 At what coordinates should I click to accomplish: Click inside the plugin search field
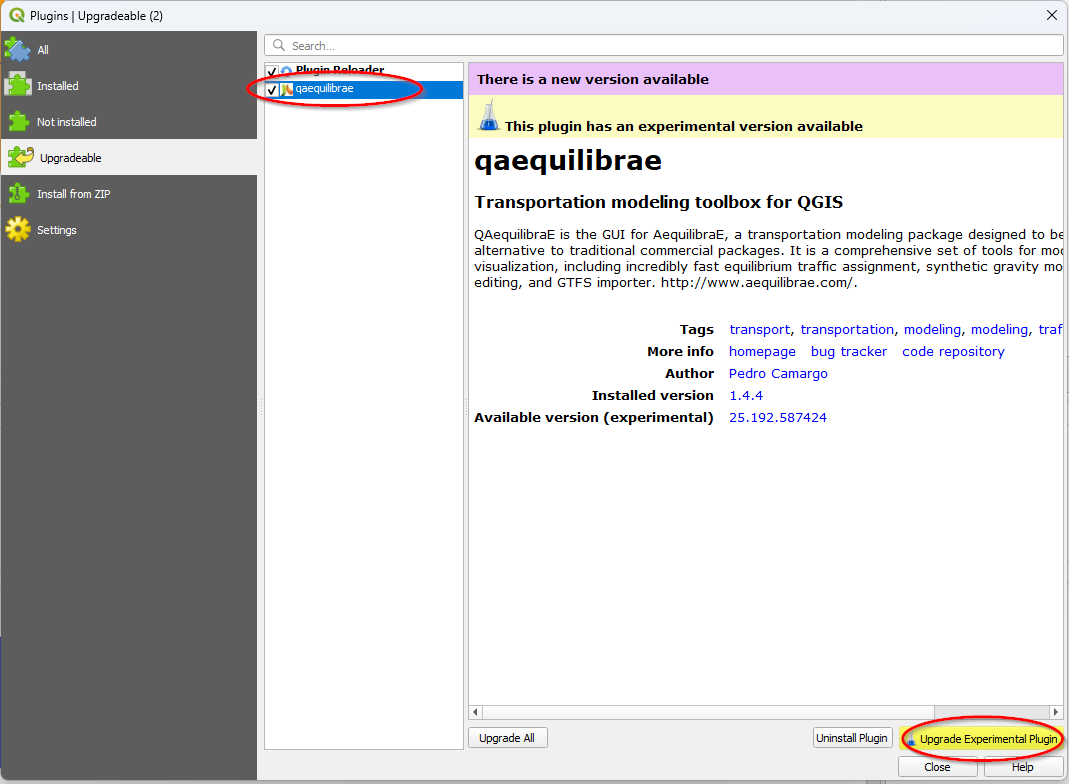tap(500, 44)
